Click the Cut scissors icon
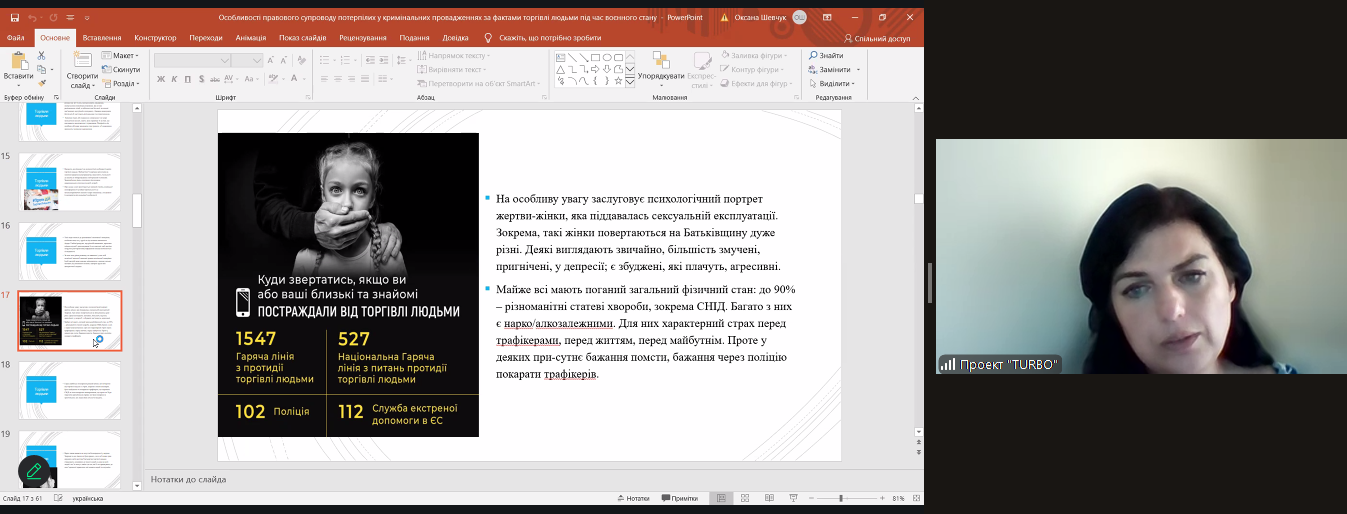 tap(42, 56)
